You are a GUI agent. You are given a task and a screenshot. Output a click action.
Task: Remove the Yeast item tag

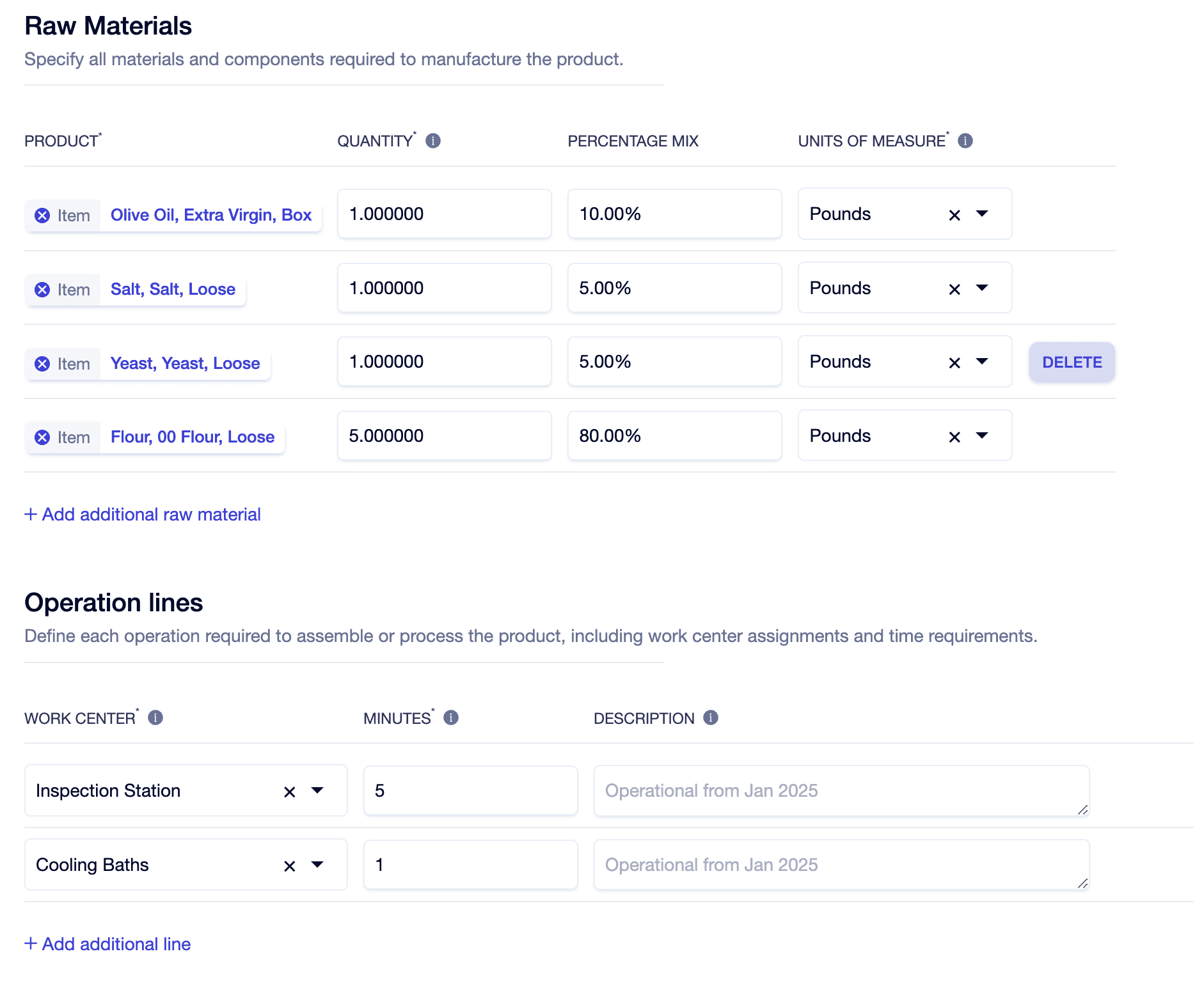click(42, 364)
